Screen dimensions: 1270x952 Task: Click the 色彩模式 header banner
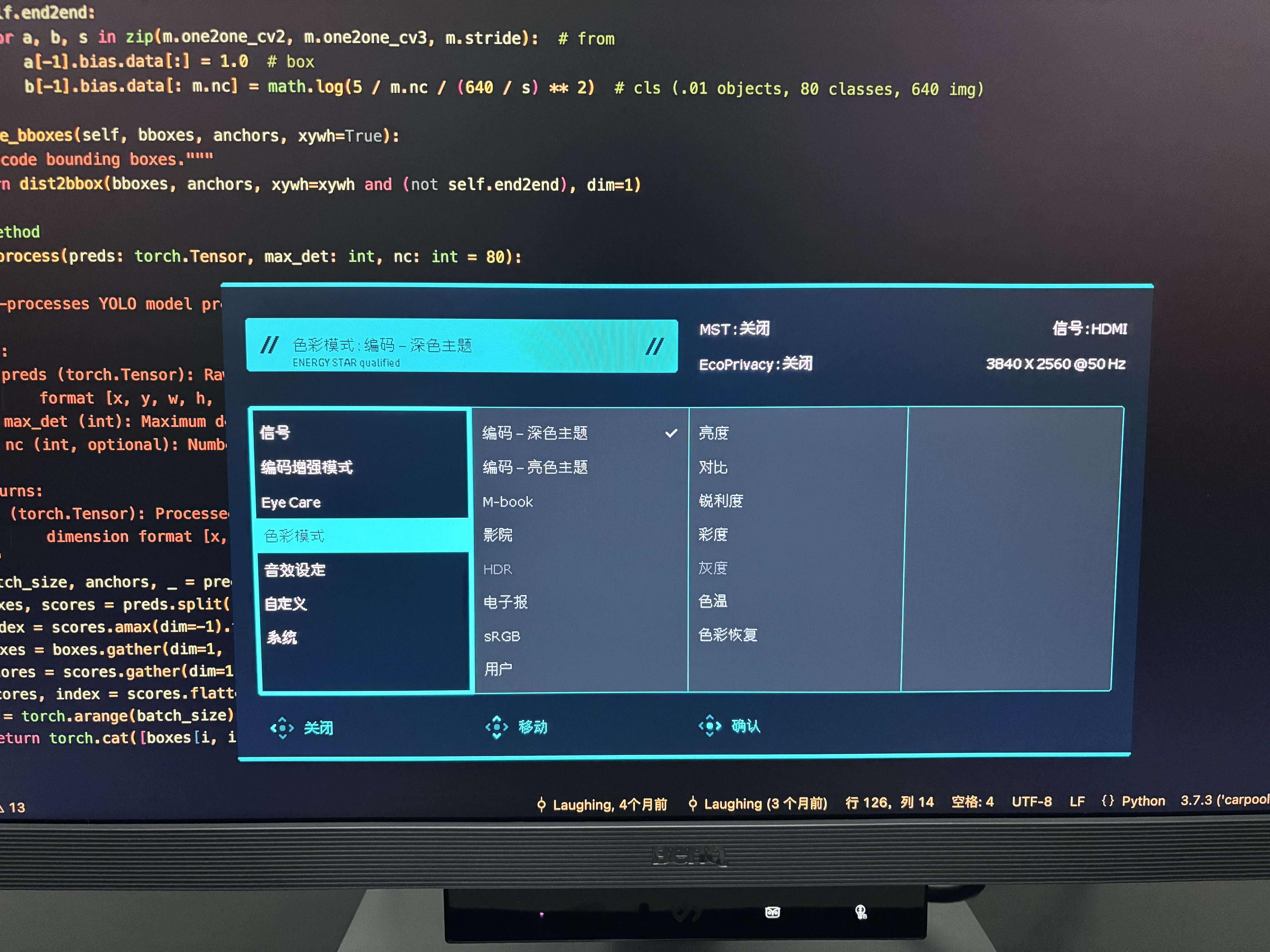coord(462,346)
